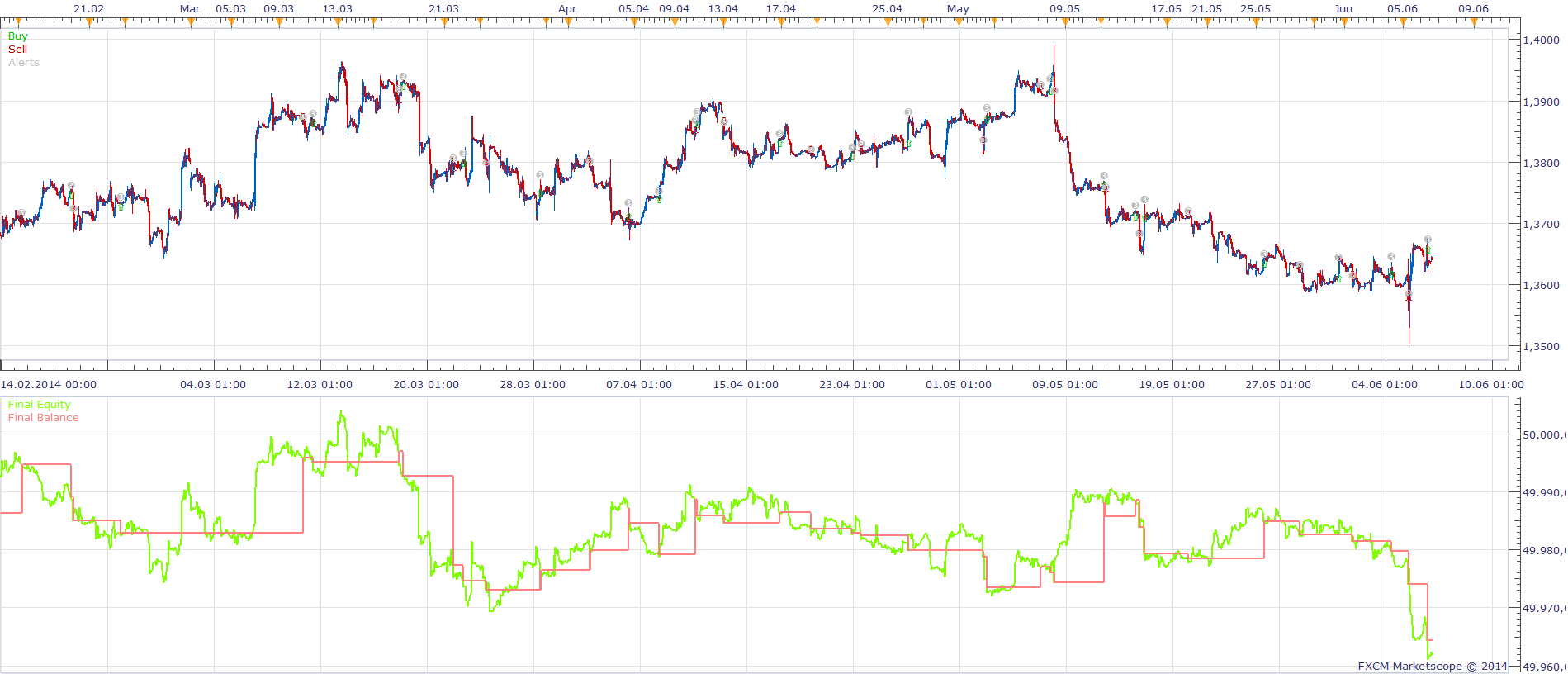Click the red Sell legend label
1568x674 pixels.
(x=17, y=50)
